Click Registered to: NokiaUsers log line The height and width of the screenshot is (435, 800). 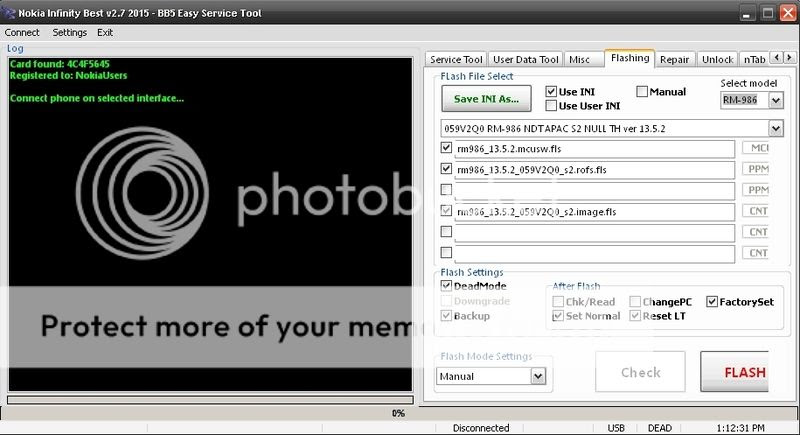point(68,75)
